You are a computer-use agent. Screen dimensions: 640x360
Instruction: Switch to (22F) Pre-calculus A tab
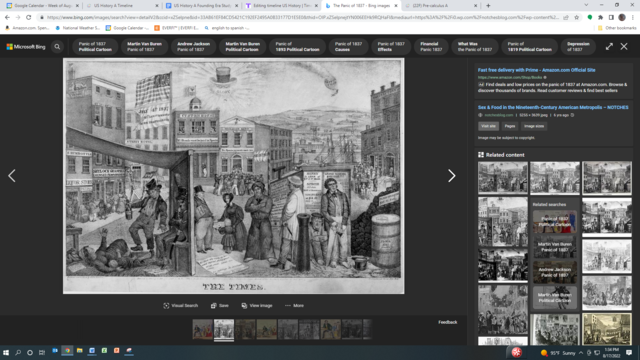click(441, 6)
